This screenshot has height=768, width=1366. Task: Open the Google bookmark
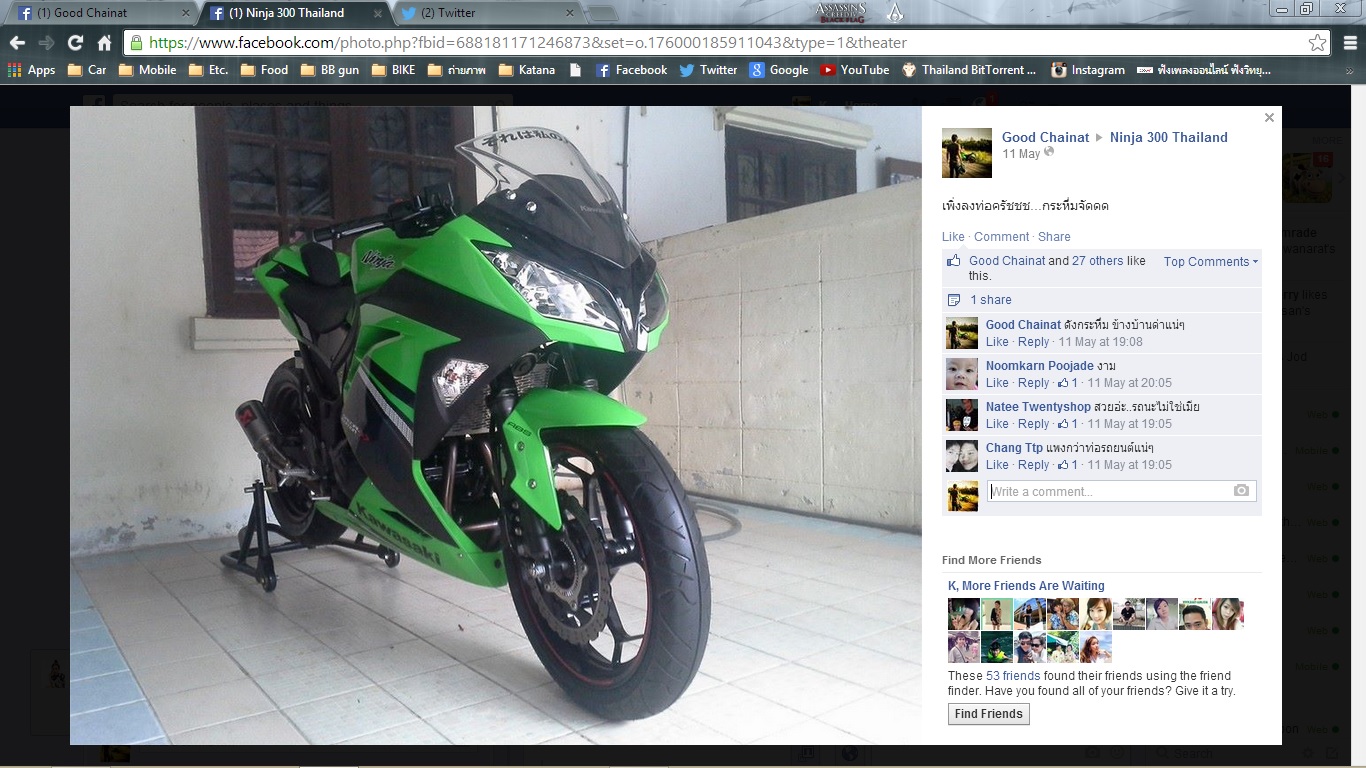point(779,70)
